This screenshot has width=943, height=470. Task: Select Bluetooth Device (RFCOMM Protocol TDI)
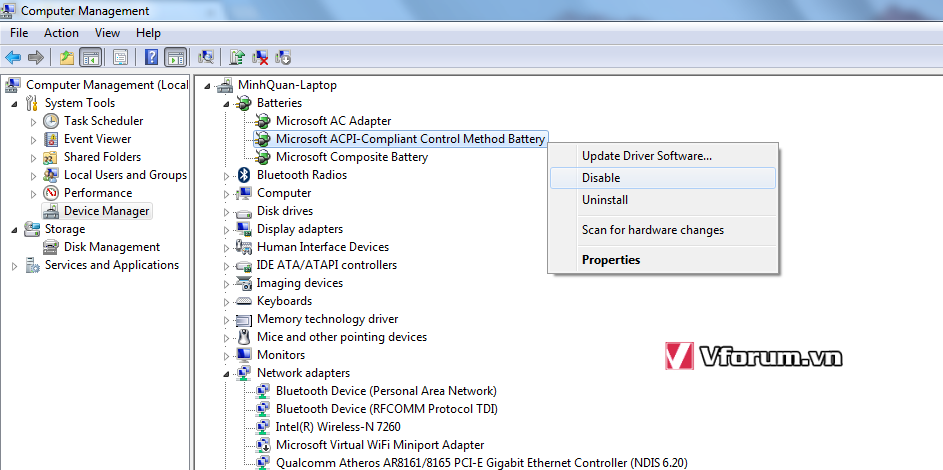387,409
